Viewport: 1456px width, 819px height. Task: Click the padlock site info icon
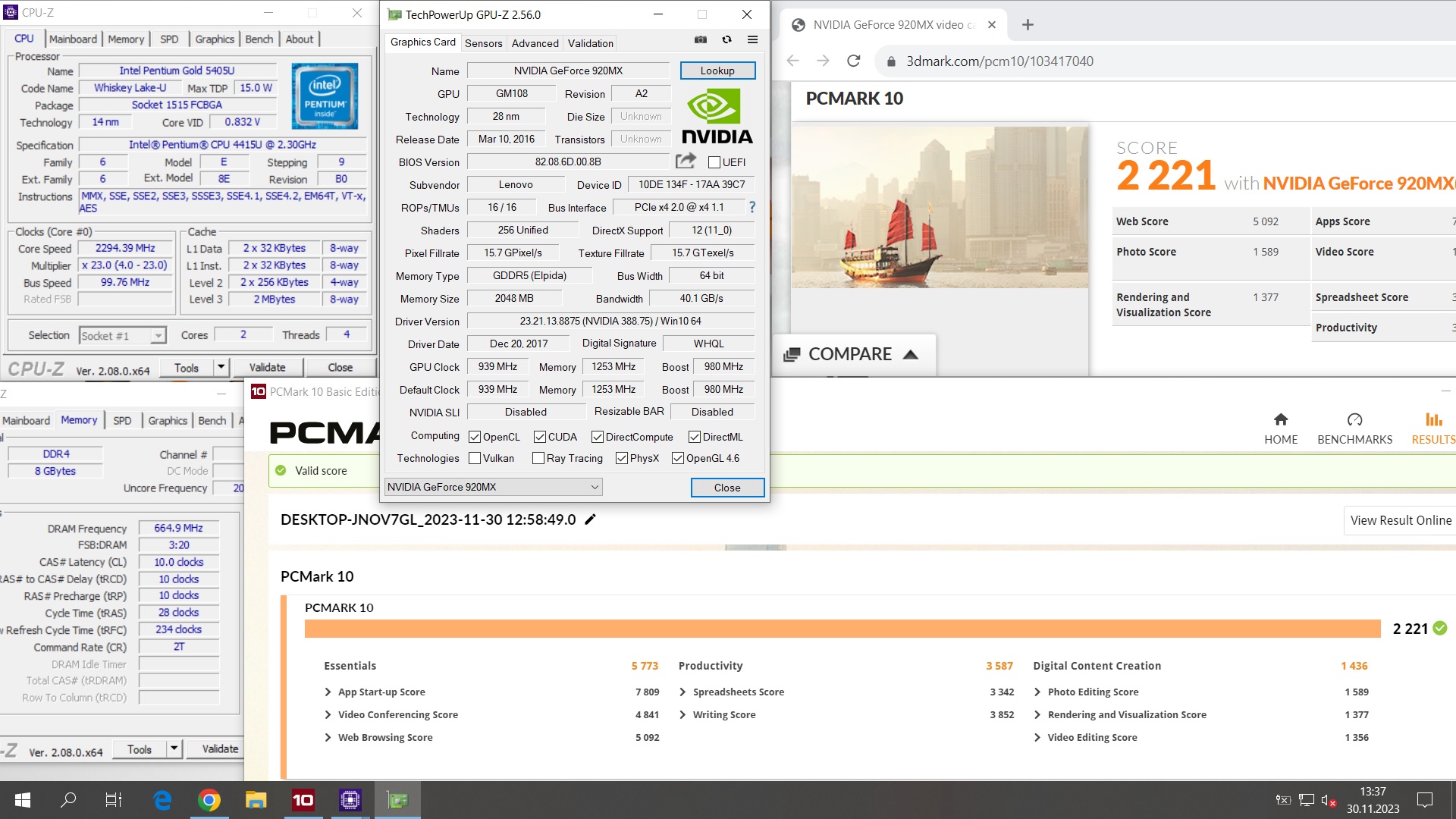click(x=891, y=61)
